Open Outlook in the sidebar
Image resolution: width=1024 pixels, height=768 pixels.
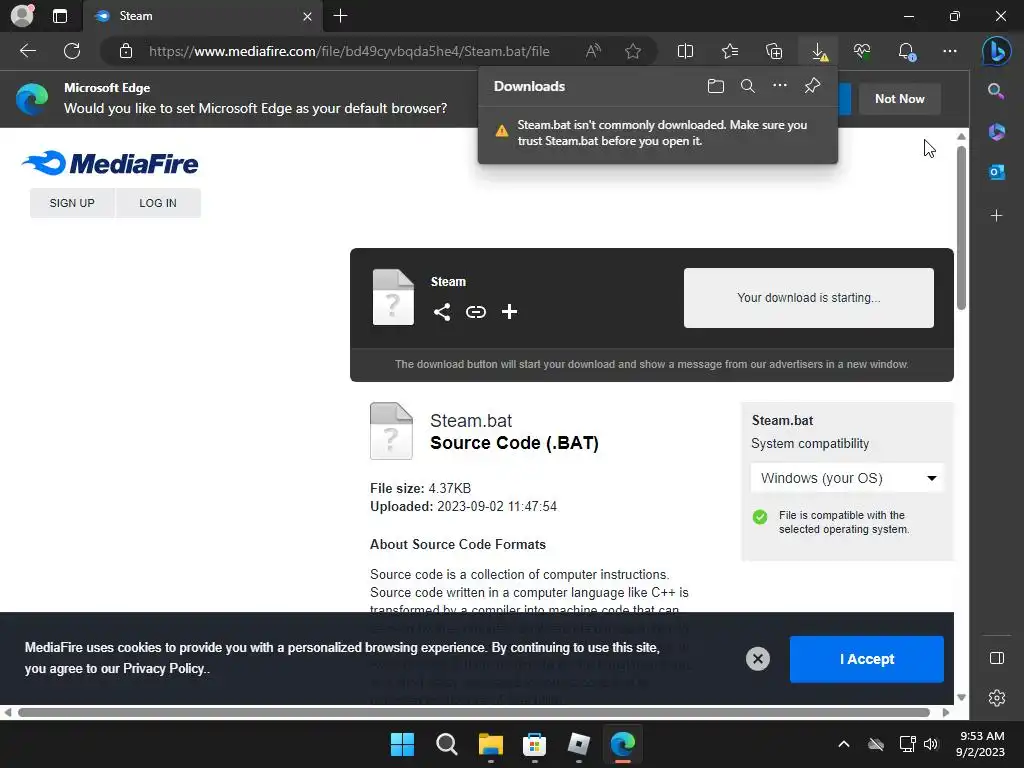click(997, 172)
